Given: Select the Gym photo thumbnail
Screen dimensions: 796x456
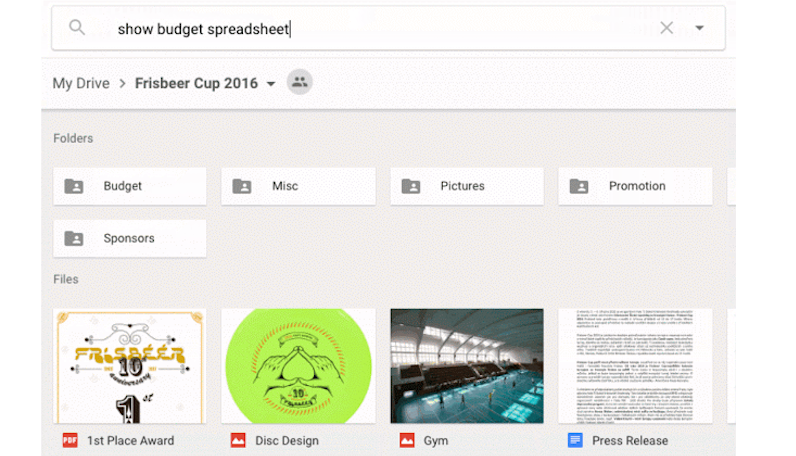Looking at the screenshot, I should pyautogui.click(x=467, y=366).
